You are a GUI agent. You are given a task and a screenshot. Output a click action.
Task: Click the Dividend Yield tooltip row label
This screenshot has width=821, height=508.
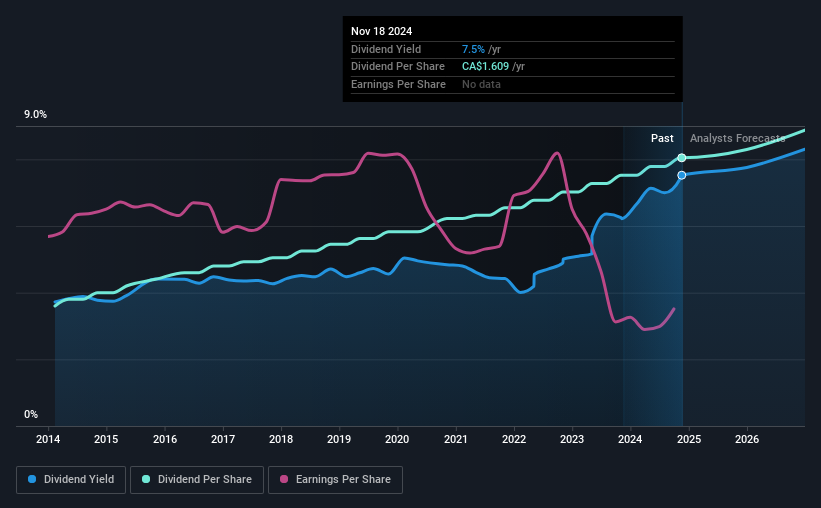tap(386, 49)
